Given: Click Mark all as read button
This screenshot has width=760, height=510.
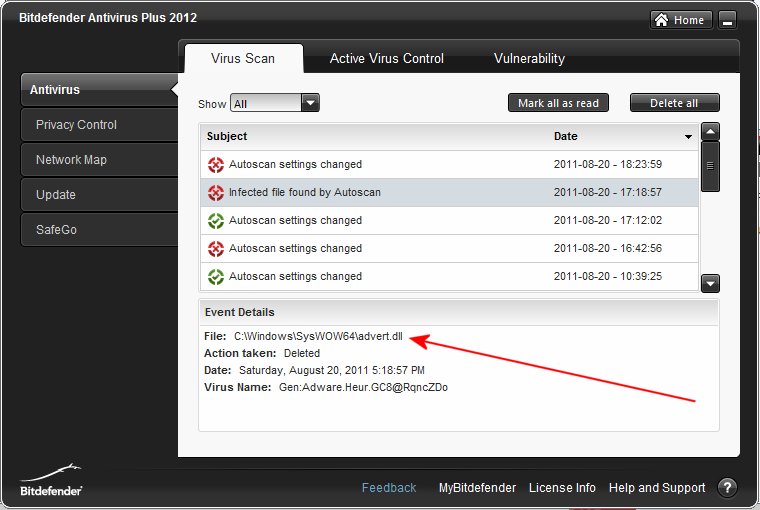Looking at the screenshot, I should click(x=558, y=103).
